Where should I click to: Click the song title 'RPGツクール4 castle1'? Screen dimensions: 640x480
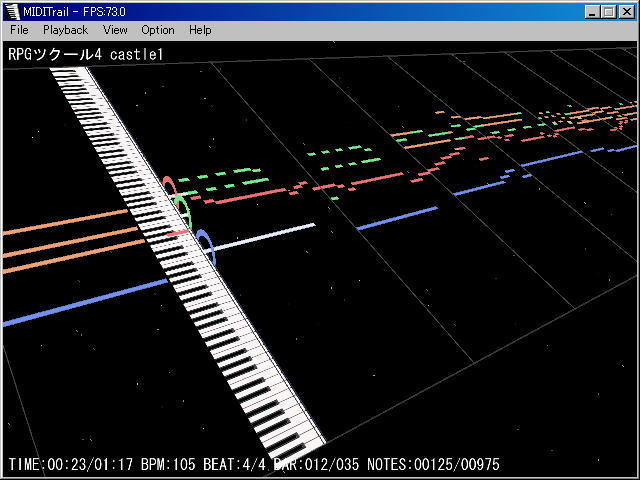point(86,54)
